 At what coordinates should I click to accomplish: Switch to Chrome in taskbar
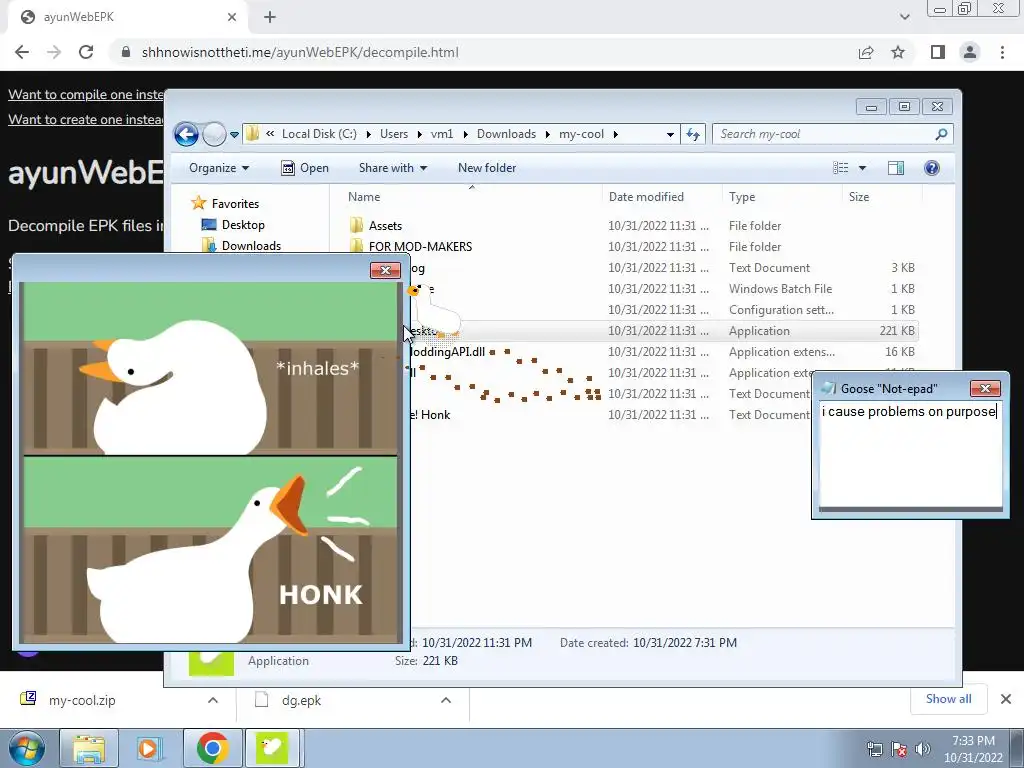(212, 748)
